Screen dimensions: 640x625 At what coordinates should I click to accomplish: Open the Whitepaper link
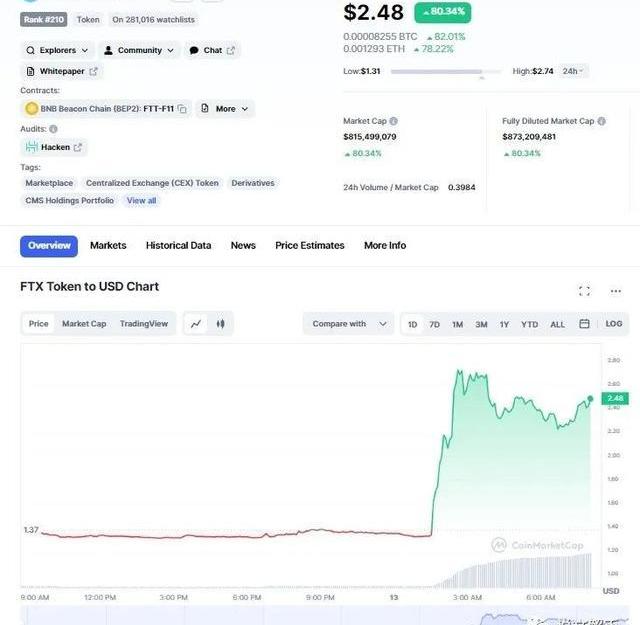tap(62, 71)
